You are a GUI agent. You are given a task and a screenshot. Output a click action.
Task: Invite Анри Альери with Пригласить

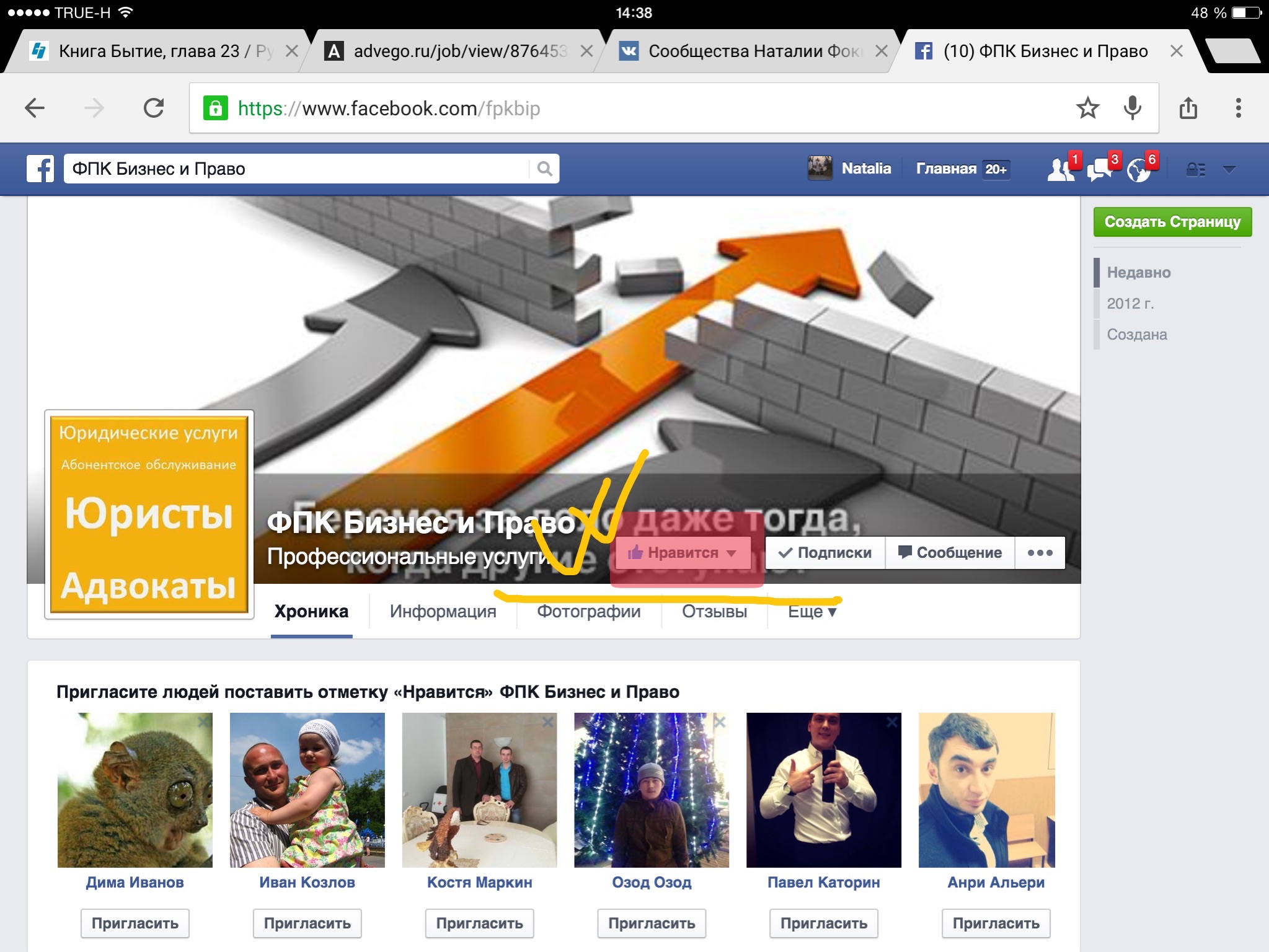click(x=996, y=923)
